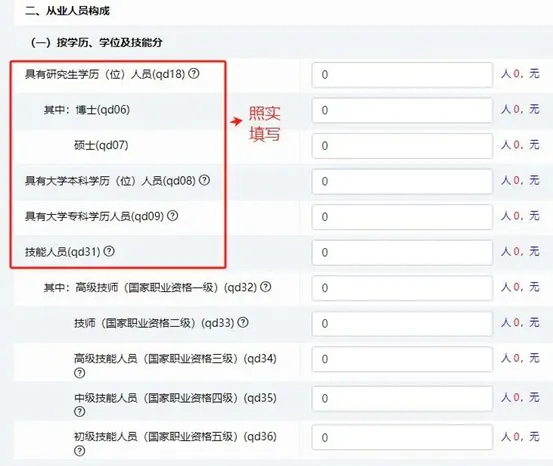The width and height of the screenshot is (553, 466).
Task: Focus the qd32 senior technician input
Action: pyautogui.click(x=402, y=288)
